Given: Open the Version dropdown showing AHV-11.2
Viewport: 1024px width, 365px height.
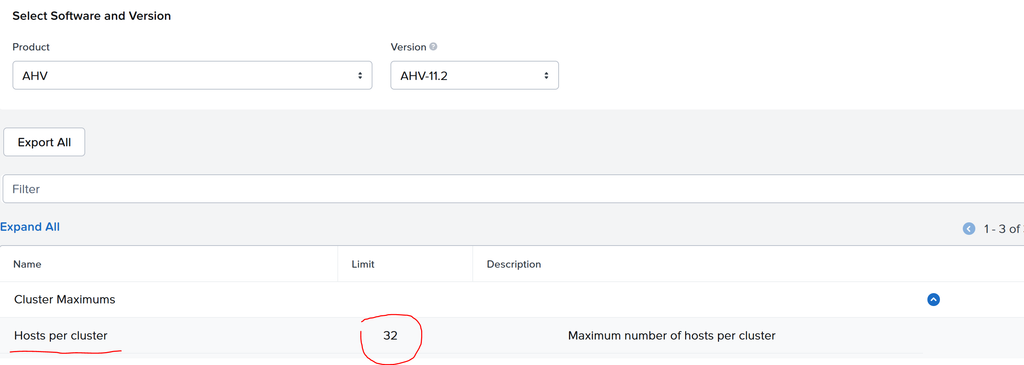Looking at the screenshot, I should point(474,76).
